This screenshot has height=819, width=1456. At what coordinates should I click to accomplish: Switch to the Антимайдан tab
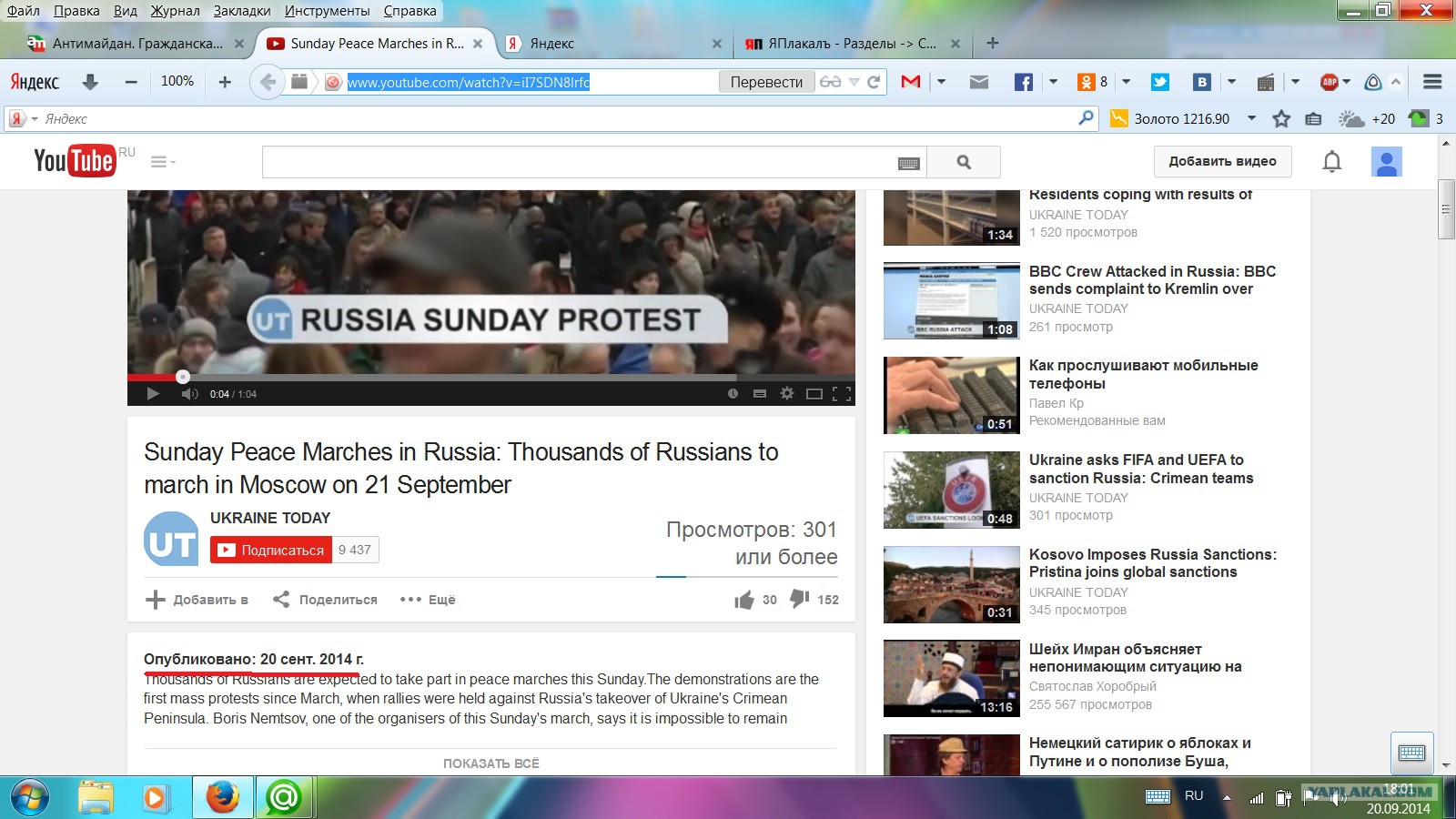136,43
